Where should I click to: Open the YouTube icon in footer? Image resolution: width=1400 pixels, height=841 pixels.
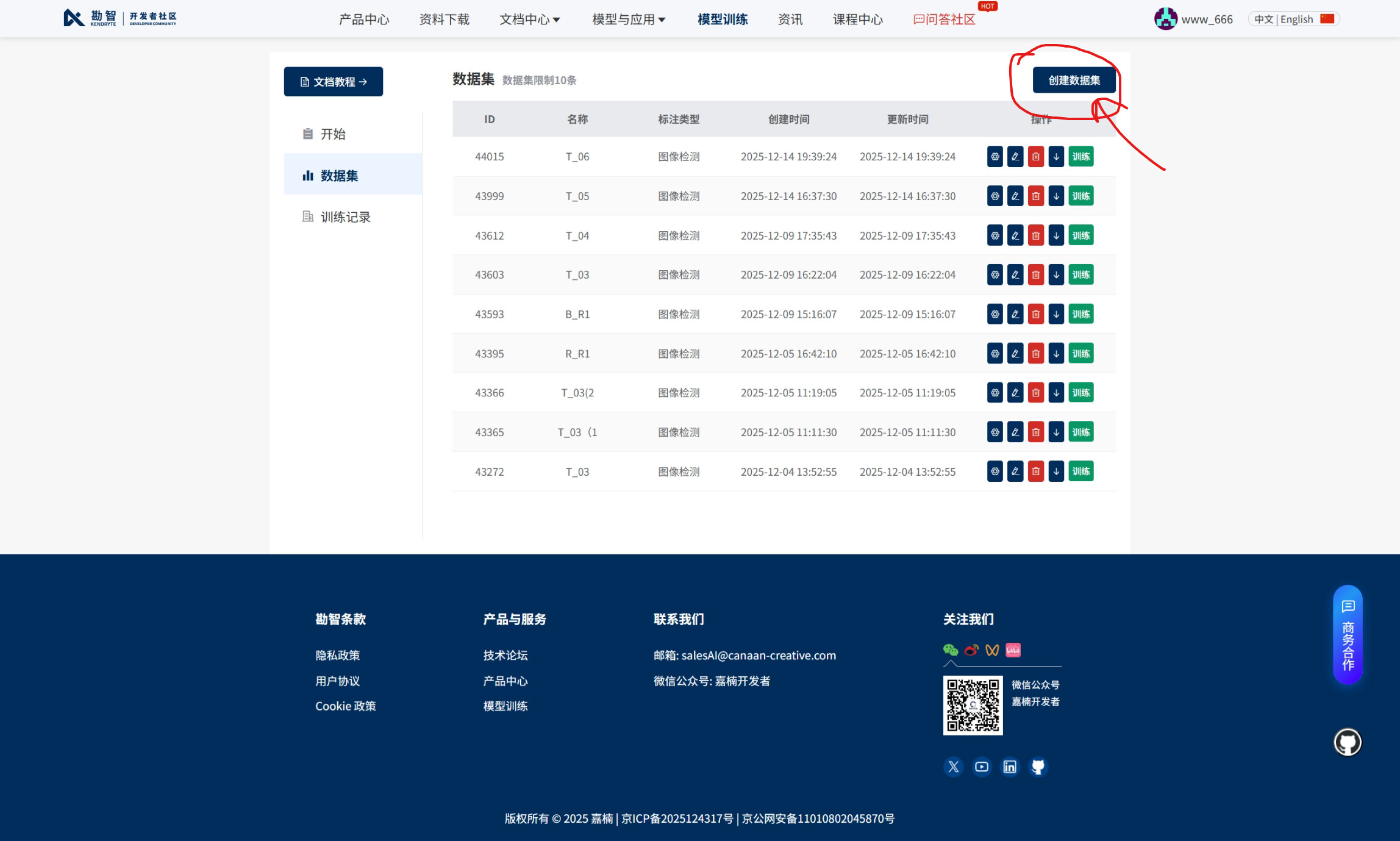tap(982, 767)
